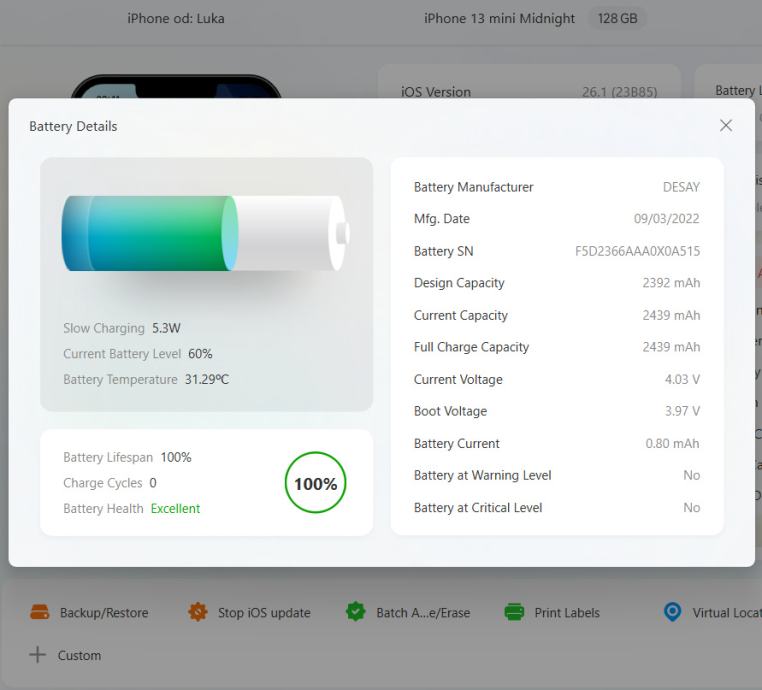762x690 pixels.
Task: Open Backup/Restore tool
Action: (x=89, y=612)
